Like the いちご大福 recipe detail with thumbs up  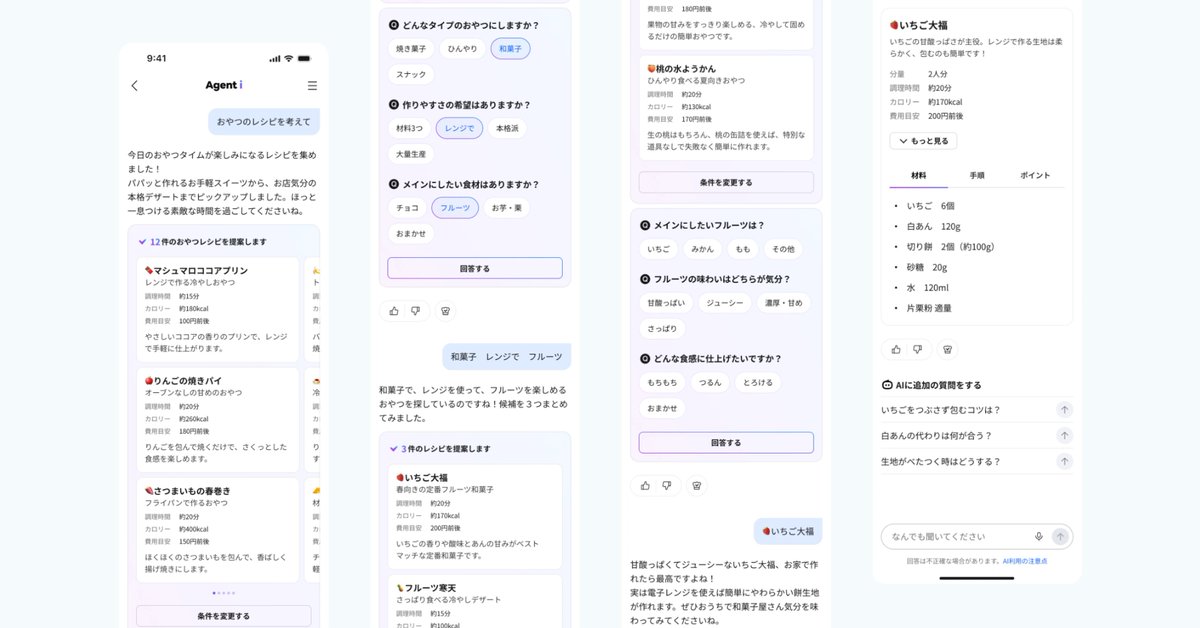(x=896, y=349)
